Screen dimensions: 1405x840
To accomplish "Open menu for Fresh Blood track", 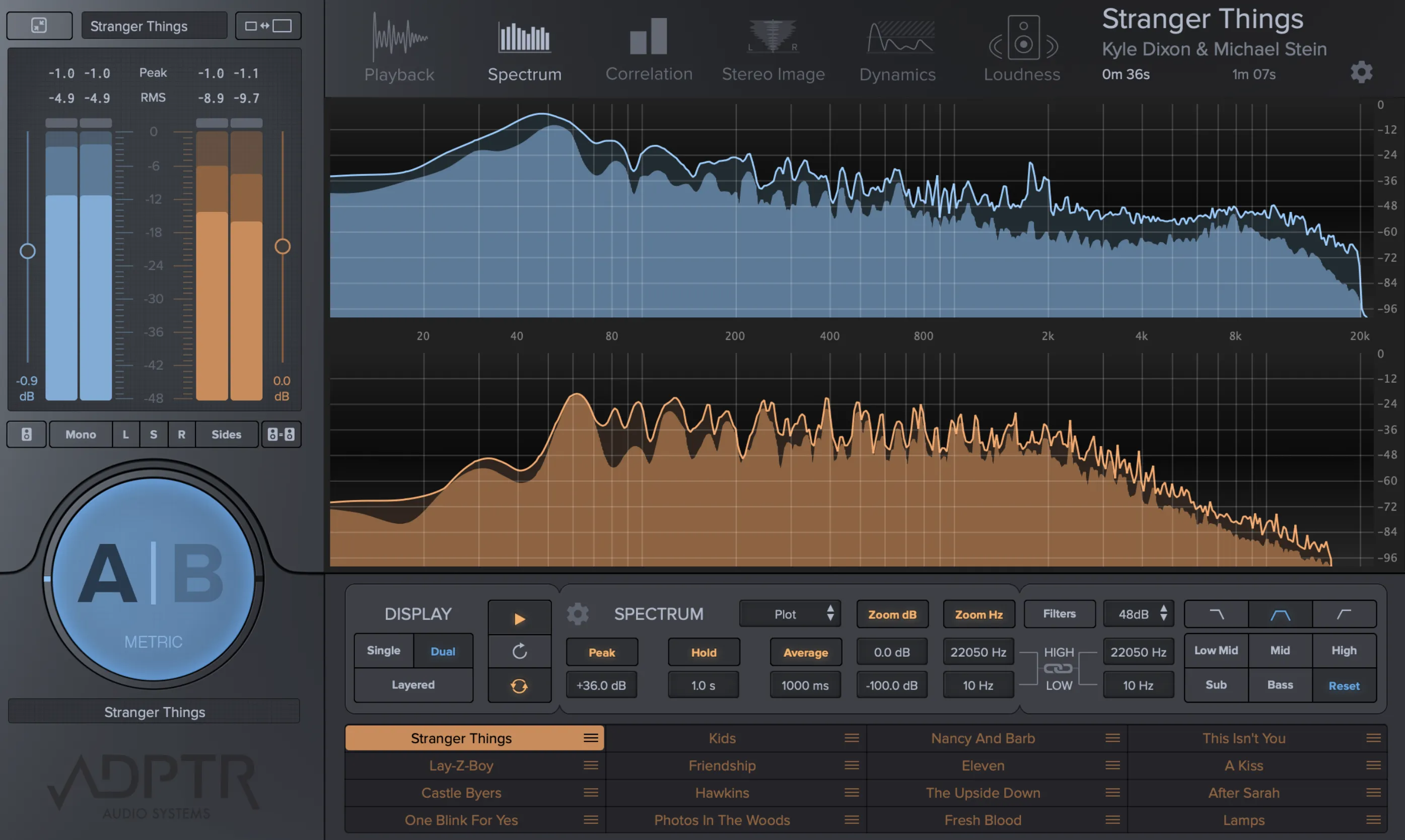I will tap(1112, 820).
